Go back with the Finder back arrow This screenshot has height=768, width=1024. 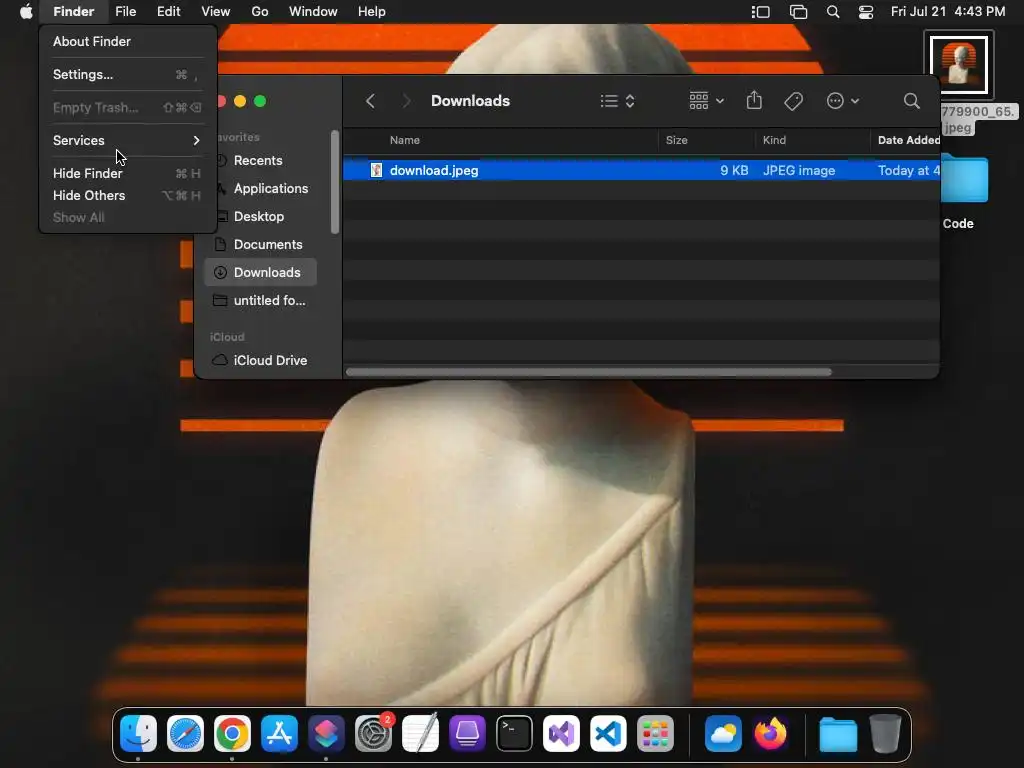coord(370,101)
